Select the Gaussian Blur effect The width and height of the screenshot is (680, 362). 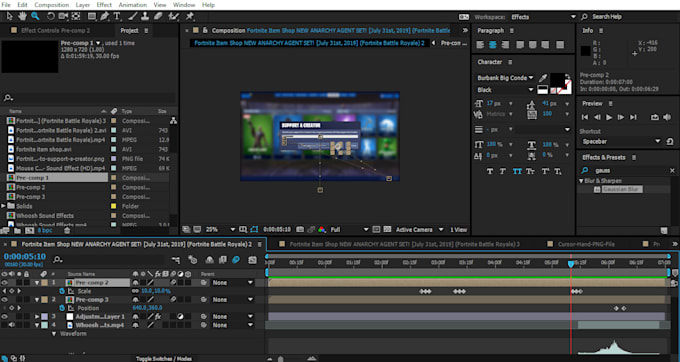pos(621,189)
